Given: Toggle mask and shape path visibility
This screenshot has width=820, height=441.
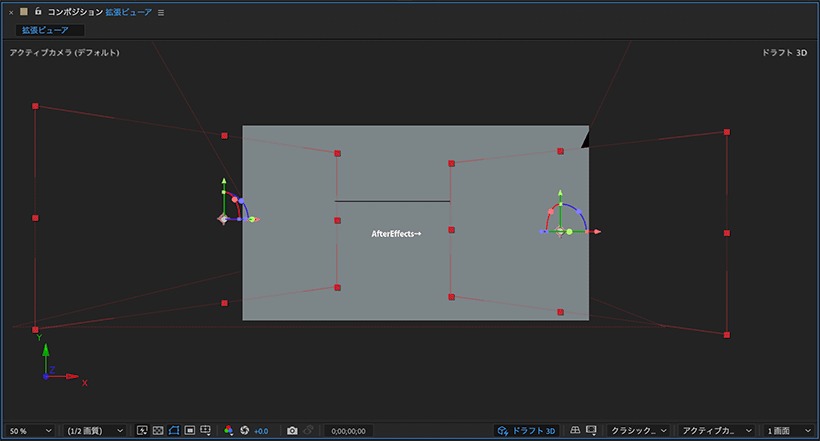Looking at the screenshot, I should tap(174, 431).
